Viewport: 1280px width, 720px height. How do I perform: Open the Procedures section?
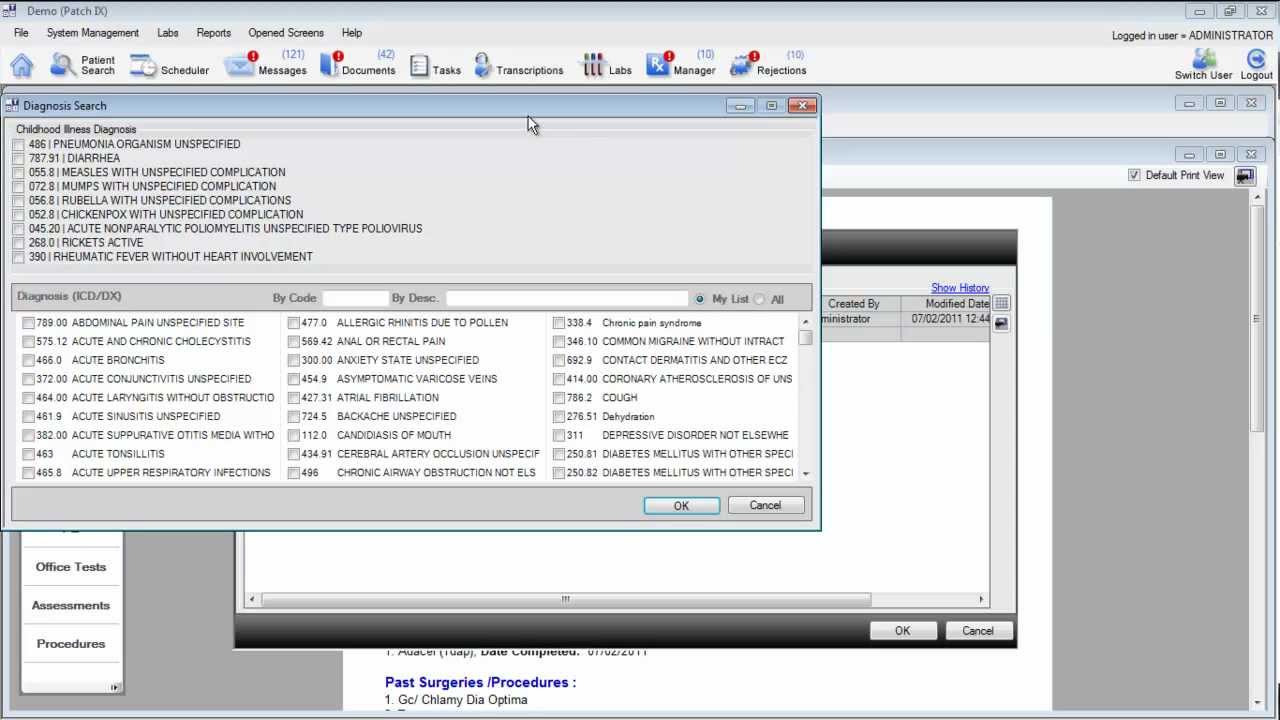[70, 644]
